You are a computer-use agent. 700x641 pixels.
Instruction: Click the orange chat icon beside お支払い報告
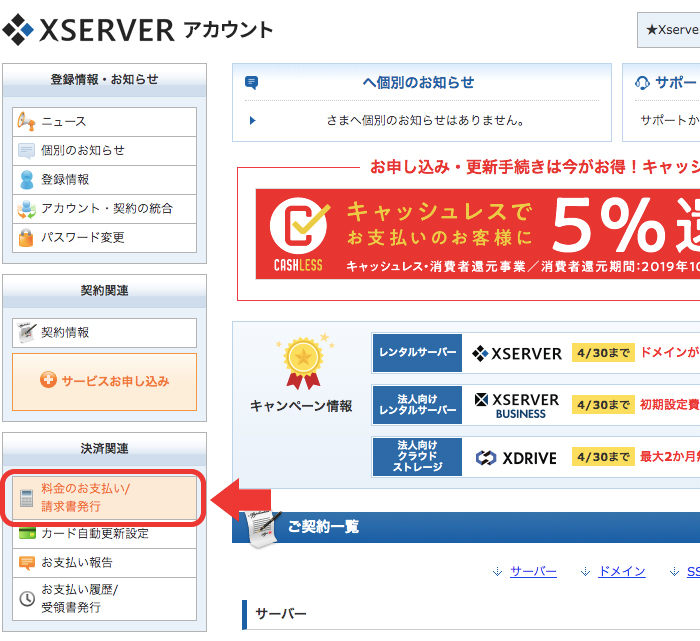[27, 563]
